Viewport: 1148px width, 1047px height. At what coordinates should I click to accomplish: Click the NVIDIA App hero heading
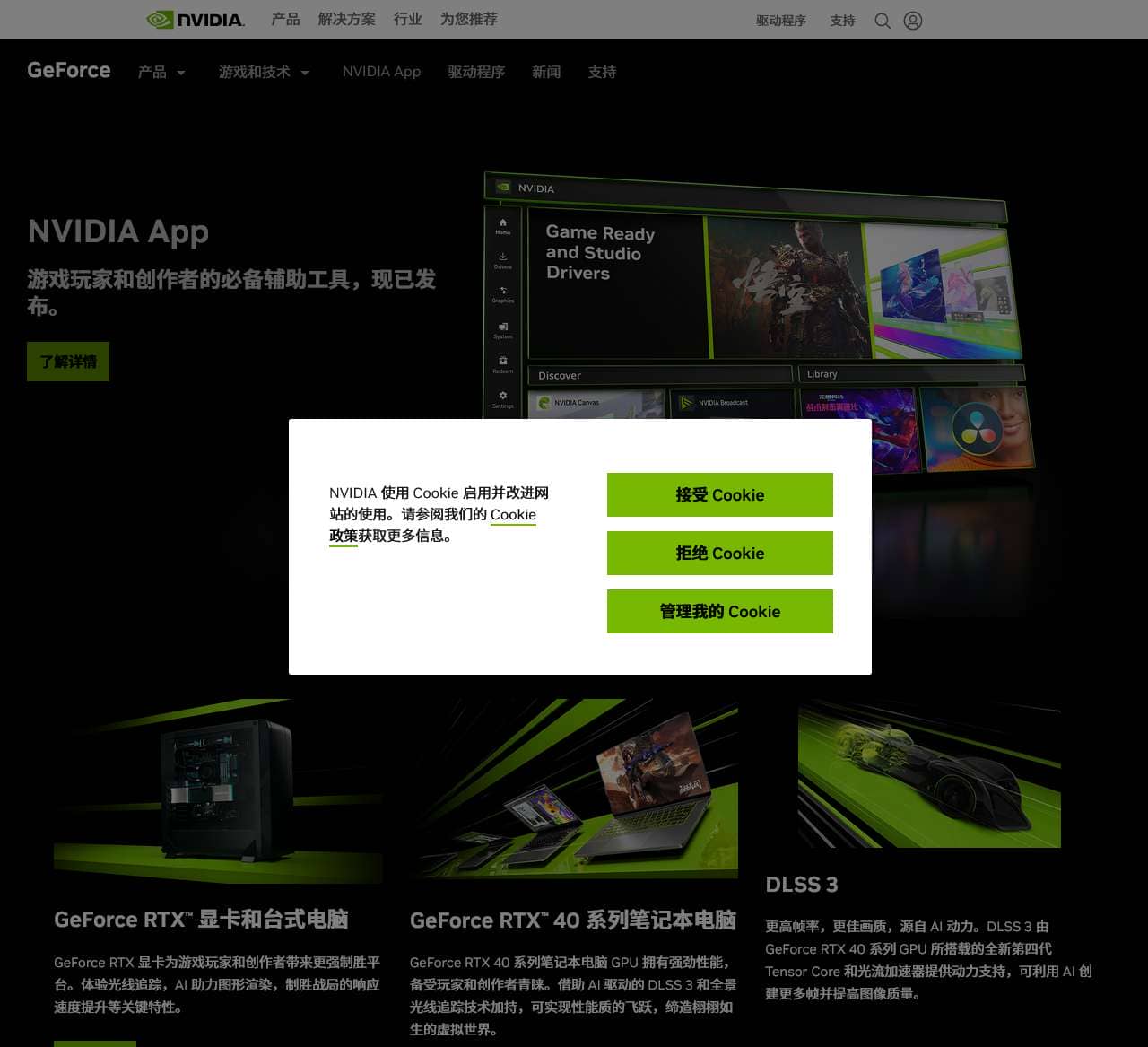click(118, 231)
